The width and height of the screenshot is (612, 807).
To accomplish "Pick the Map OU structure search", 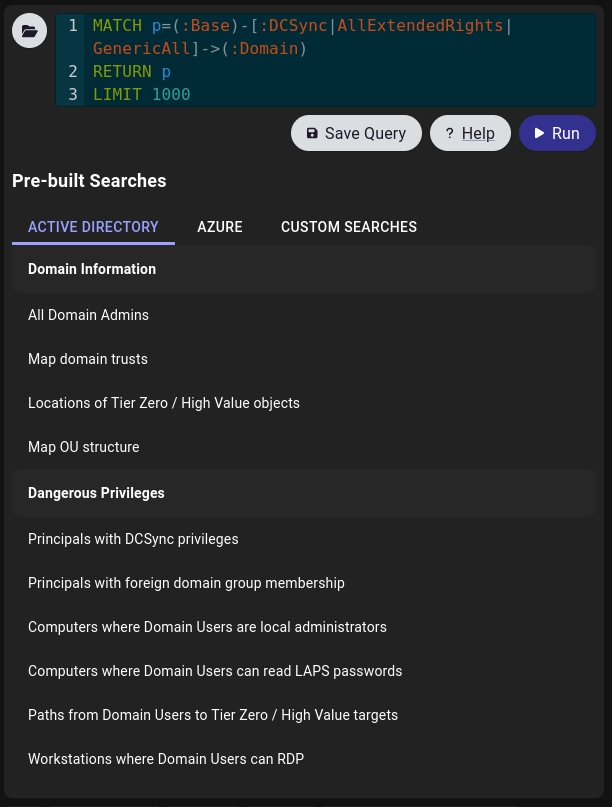I will 84,447.
